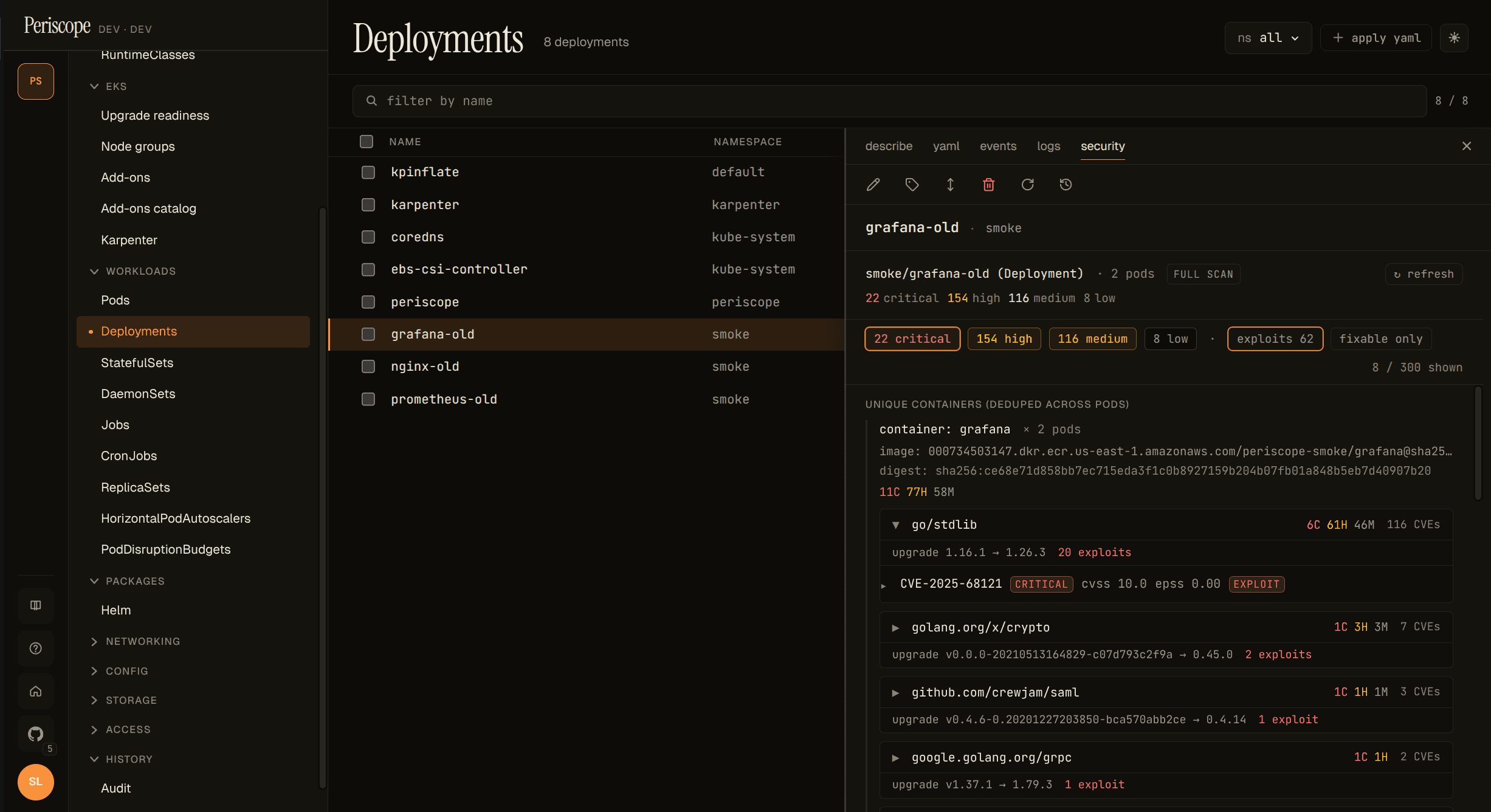Switch to the describe tab
The image size is (1491, 812).
click(x=889, y=146)
